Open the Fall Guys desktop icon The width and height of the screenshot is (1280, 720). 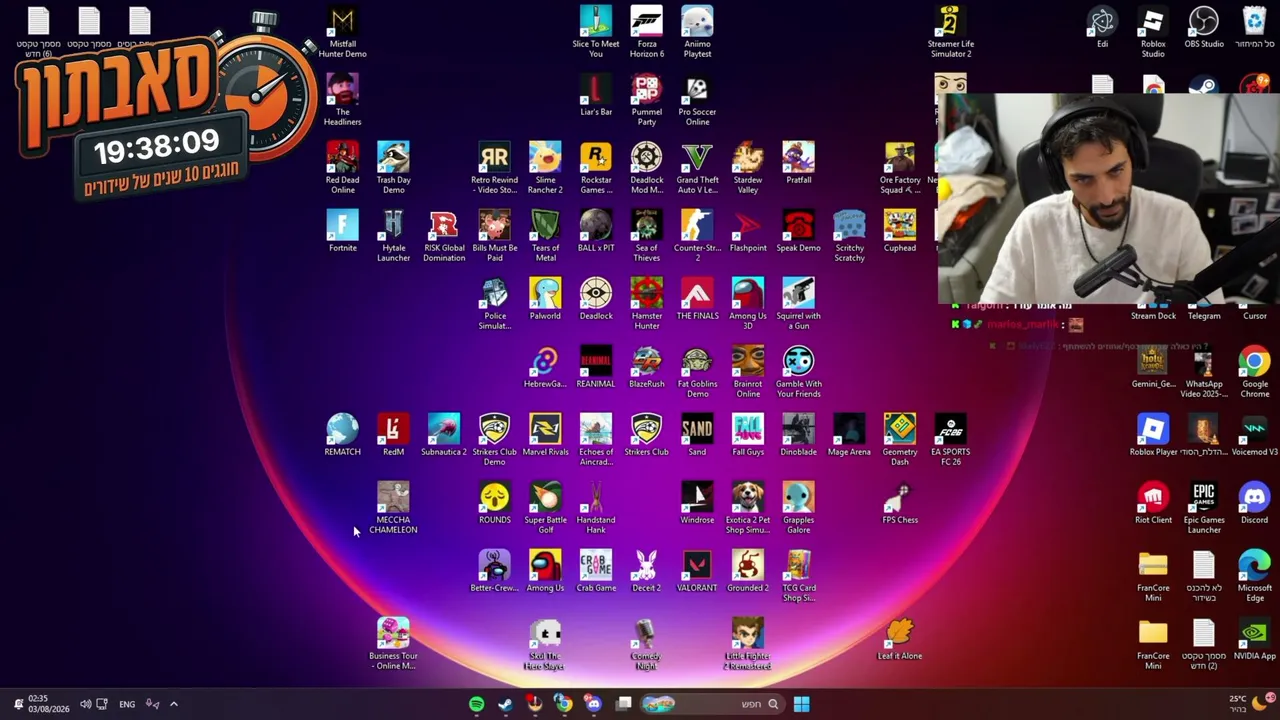(x=748, y=435)
